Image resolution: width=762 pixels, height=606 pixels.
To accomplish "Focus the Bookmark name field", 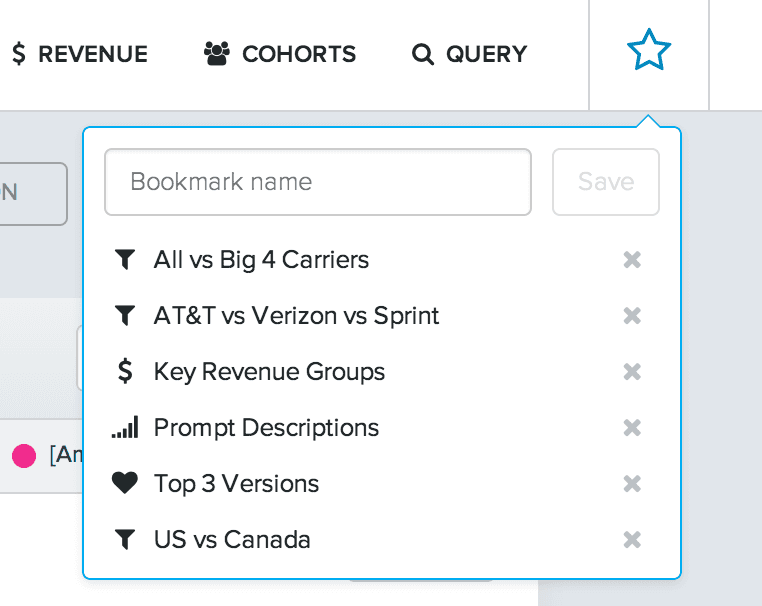I will tap(317, 182).
